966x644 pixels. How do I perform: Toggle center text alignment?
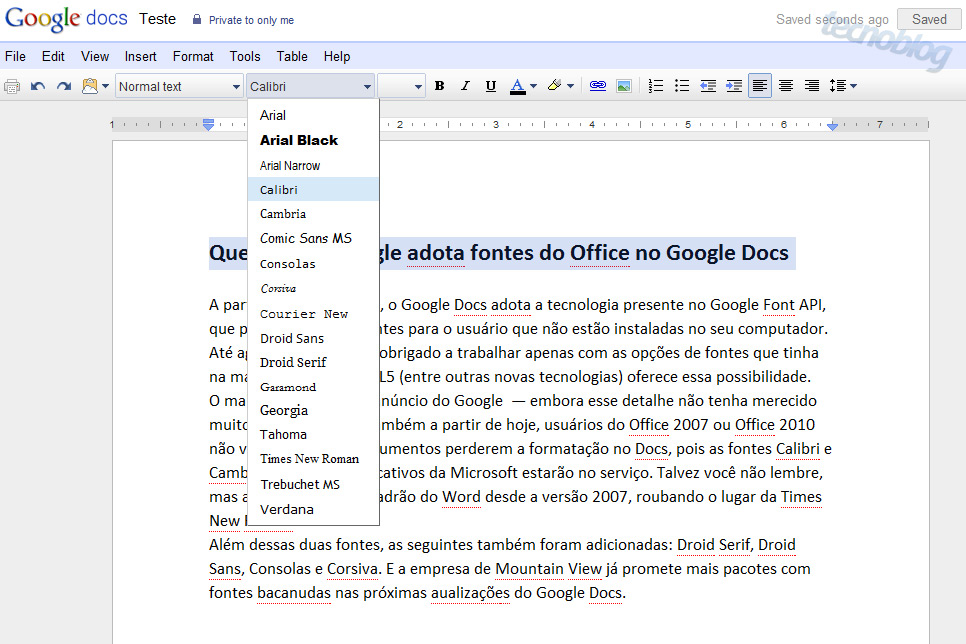pyautogui.click(x=785, y=86)
